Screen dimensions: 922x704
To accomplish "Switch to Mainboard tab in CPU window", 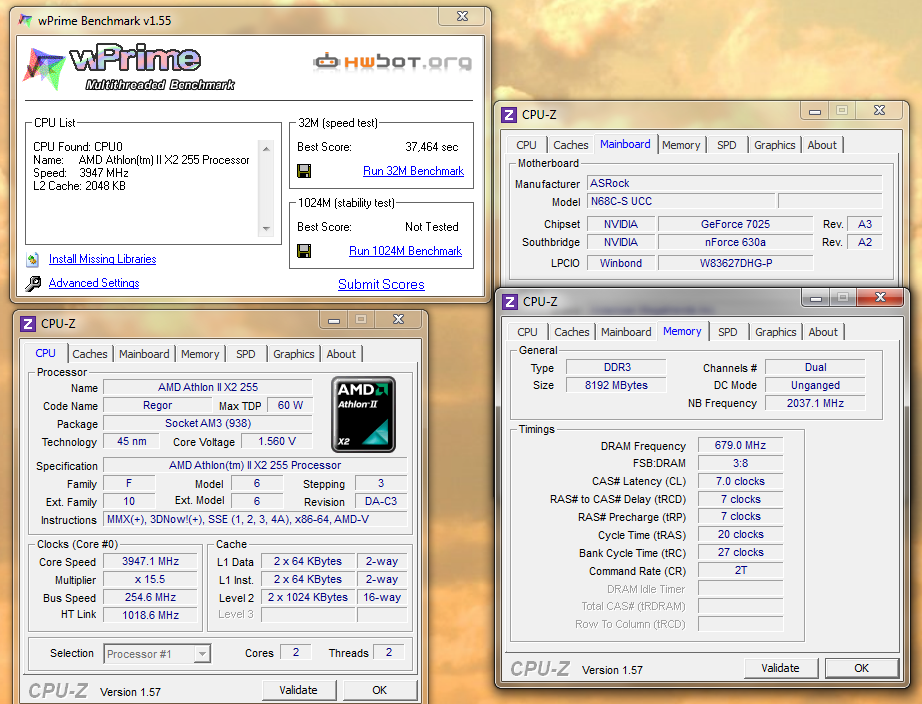I will [144, 354].
